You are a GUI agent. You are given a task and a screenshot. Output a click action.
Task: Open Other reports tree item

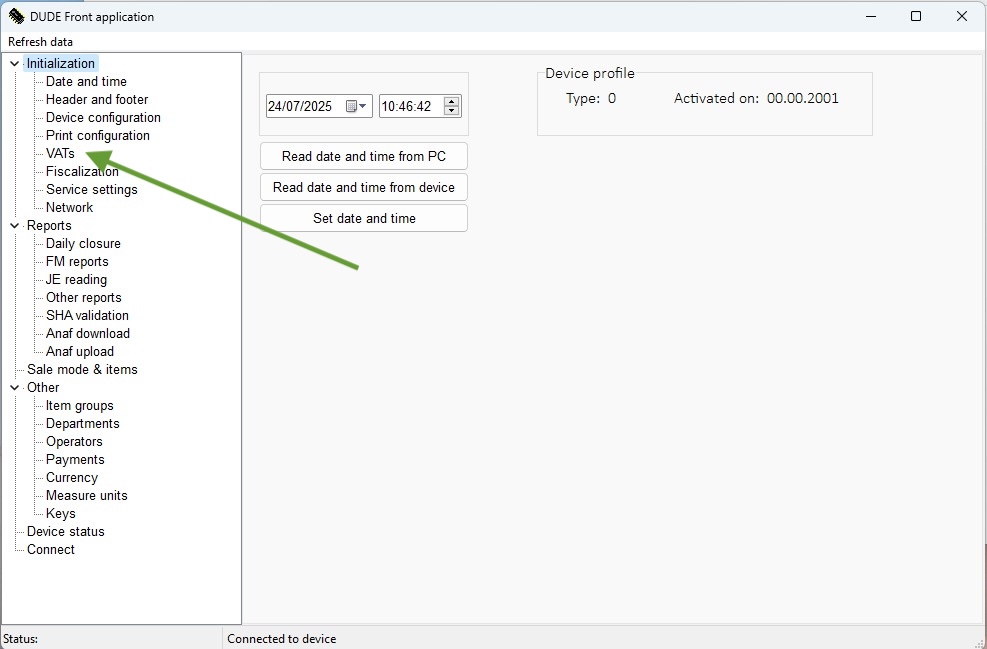(84, 297)
